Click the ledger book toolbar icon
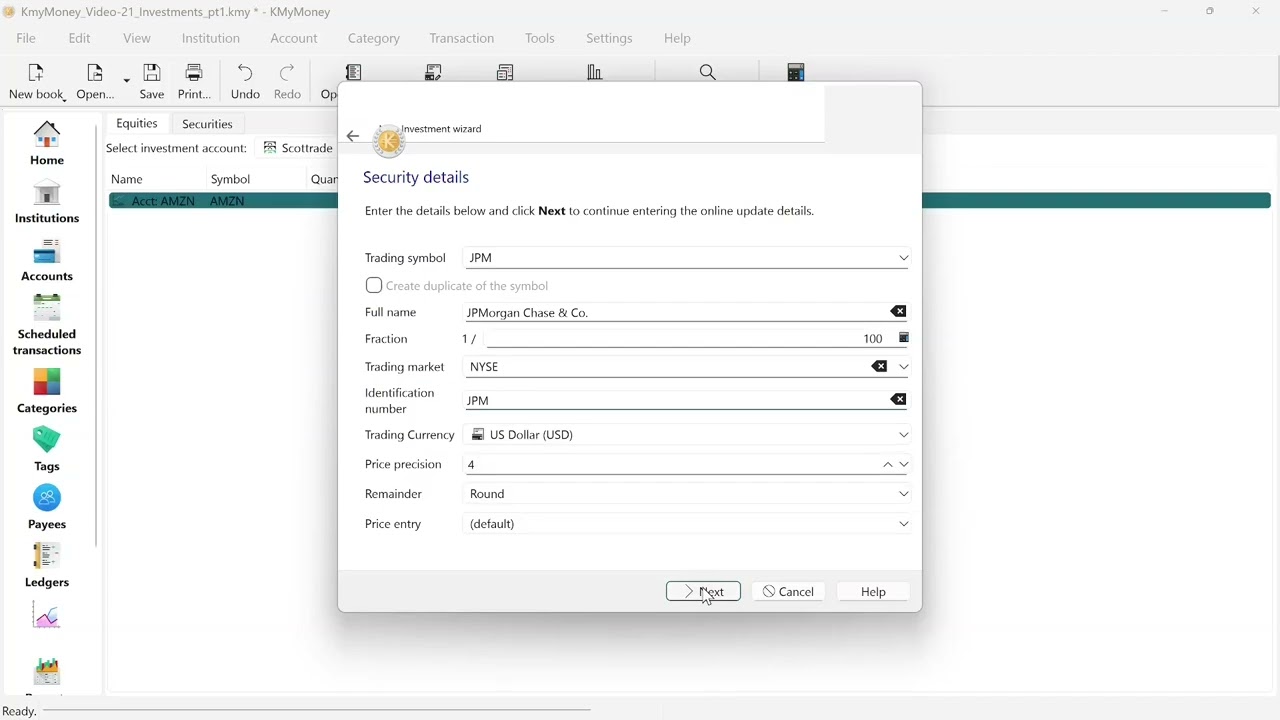Image resolution: width=1280 pixels, height=720 pixels. [x=354, y=72]
